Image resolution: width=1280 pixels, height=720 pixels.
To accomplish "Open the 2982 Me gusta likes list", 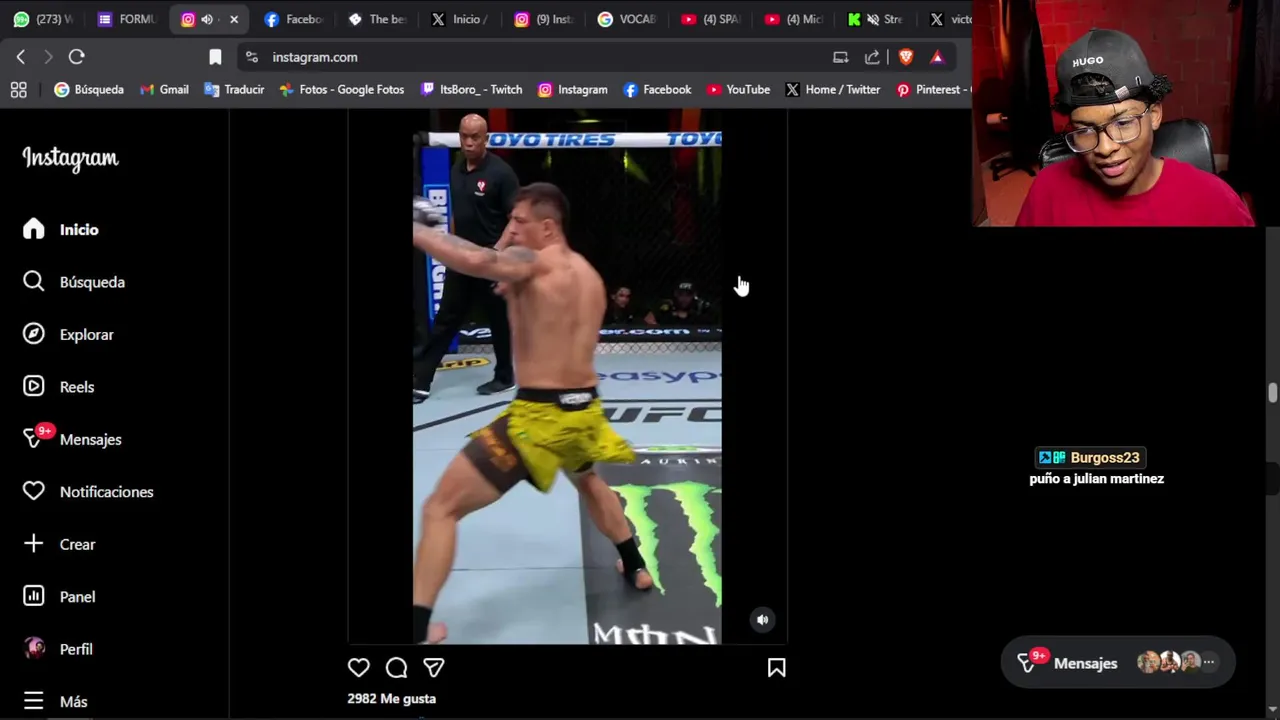I will pyautogui.click(x=391, y=699).
